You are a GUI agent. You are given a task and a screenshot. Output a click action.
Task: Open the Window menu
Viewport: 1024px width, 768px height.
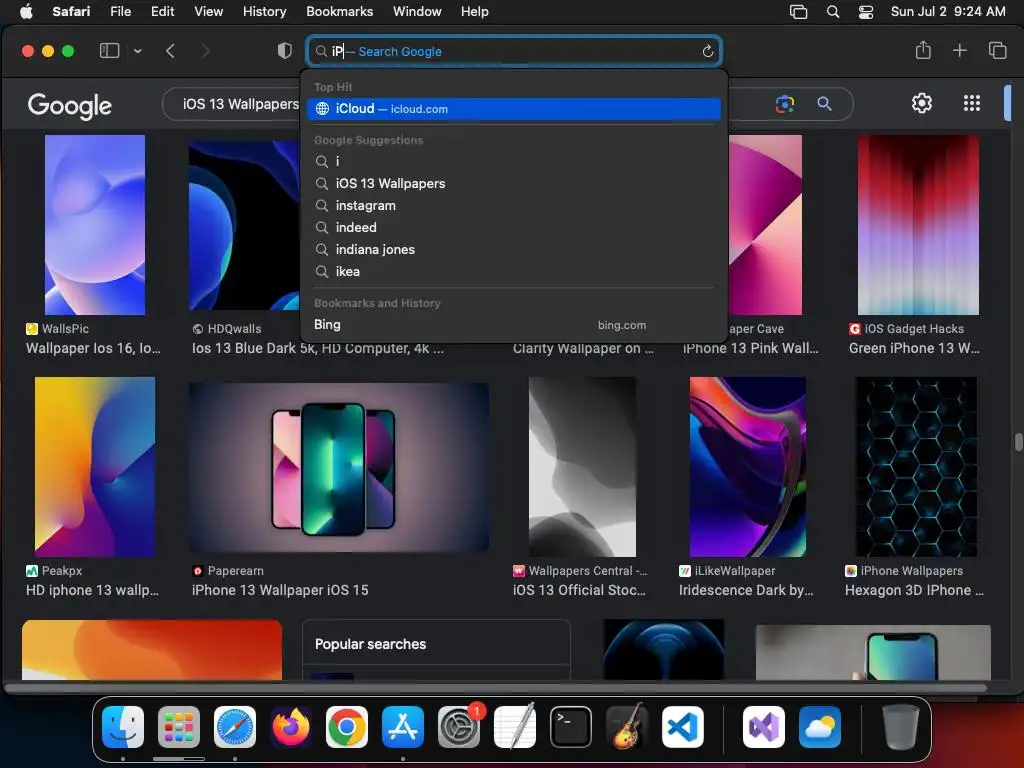point(417,12)
